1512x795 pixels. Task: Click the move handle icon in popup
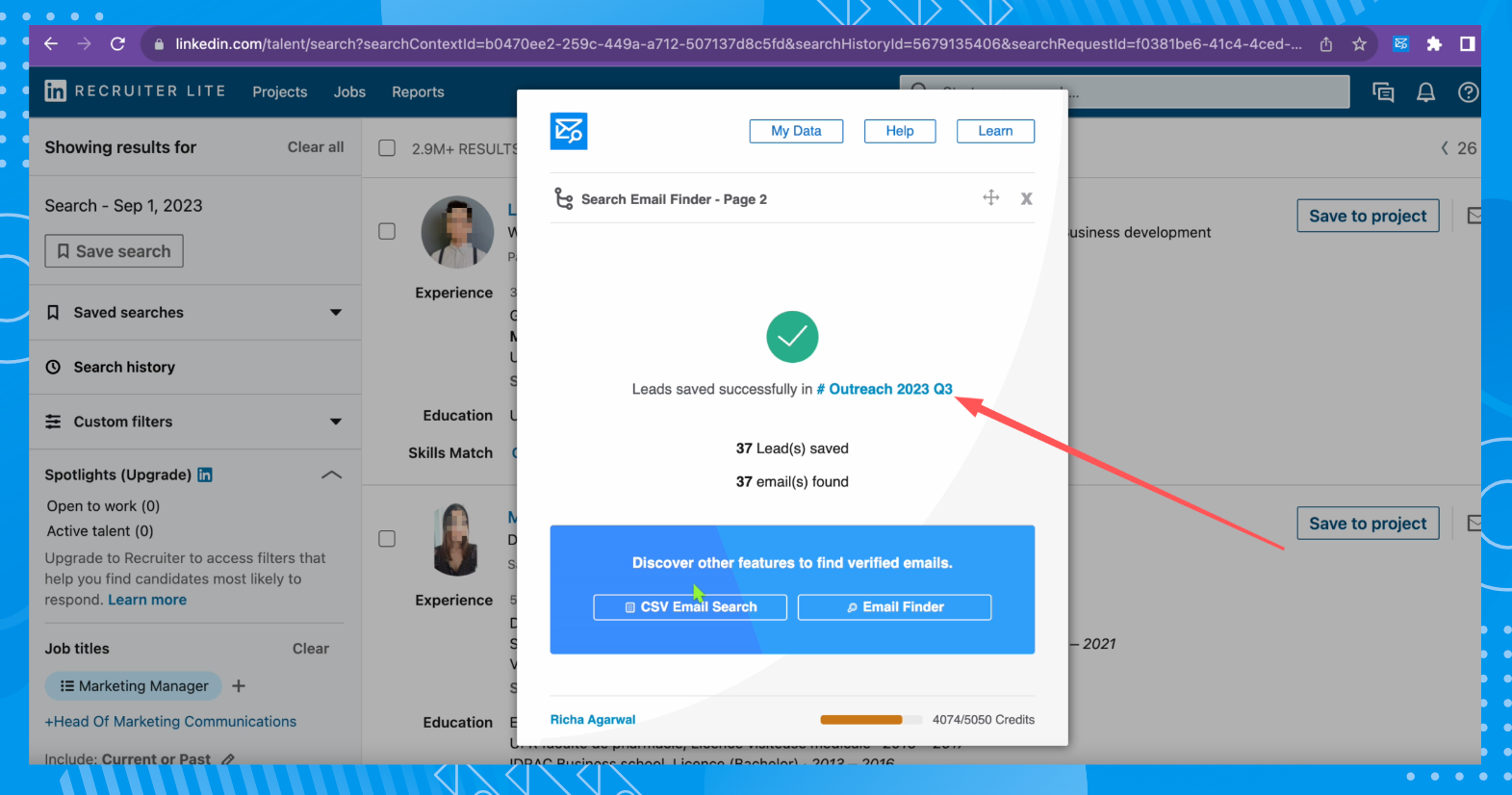(x=991, y=197)
